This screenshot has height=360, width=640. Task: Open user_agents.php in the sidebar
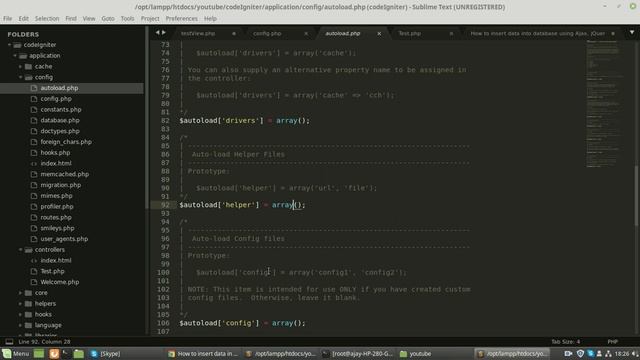tap(64, 239)
